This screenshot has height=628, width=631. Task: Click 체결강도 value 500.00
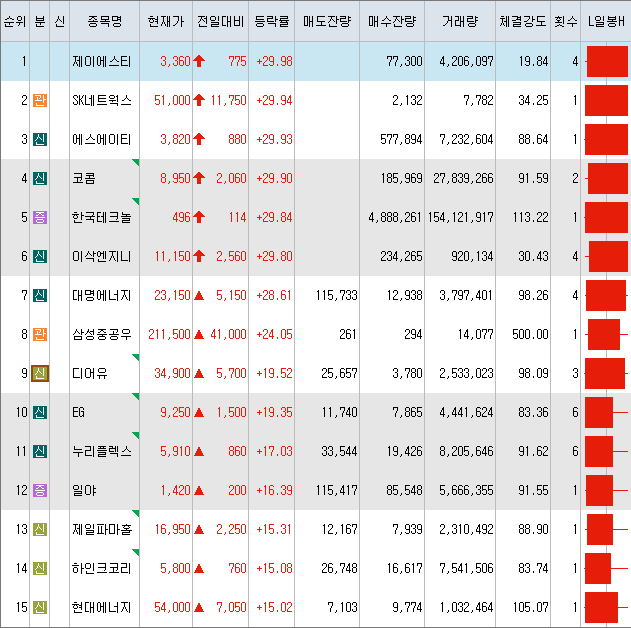pyautogui.click(x=530, y=335)
